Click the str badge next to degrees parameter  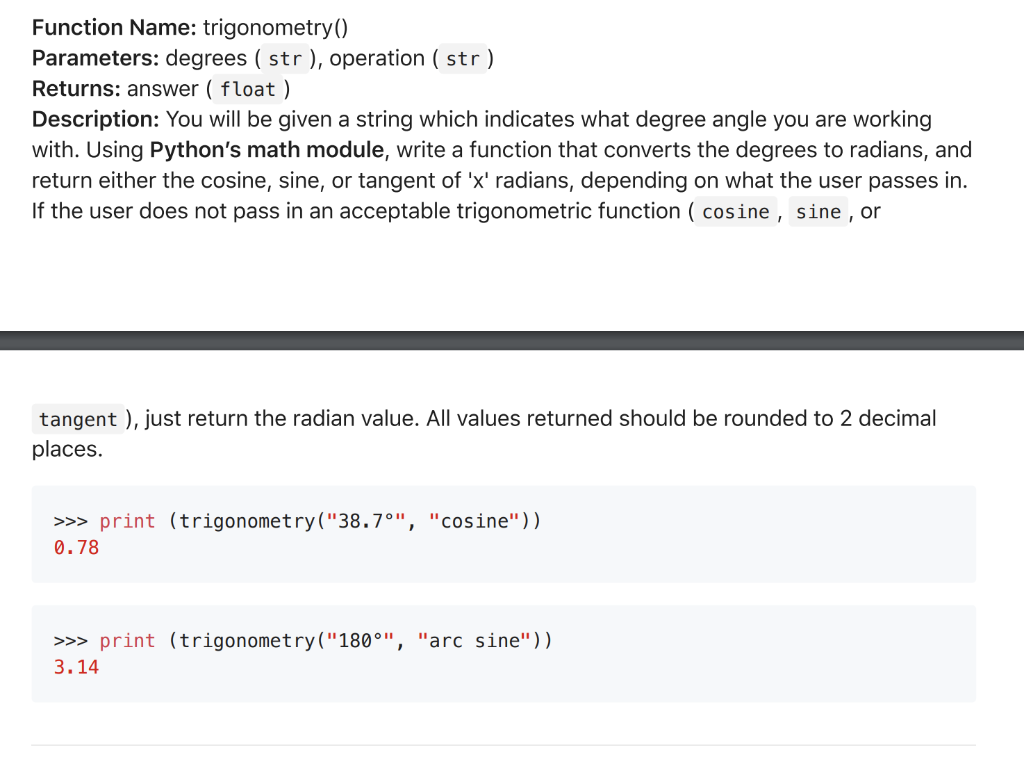(x=285, y=59)
